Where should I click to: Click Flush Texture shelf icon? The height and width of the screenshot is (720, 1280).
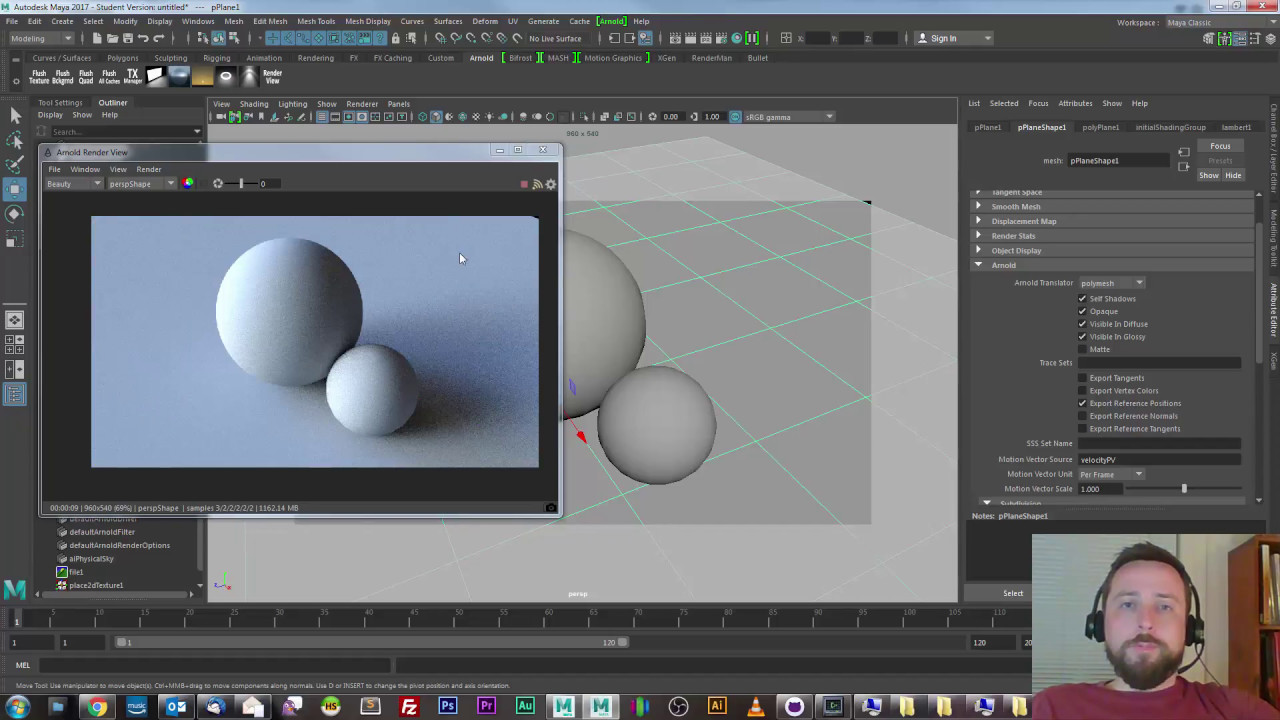39,77
